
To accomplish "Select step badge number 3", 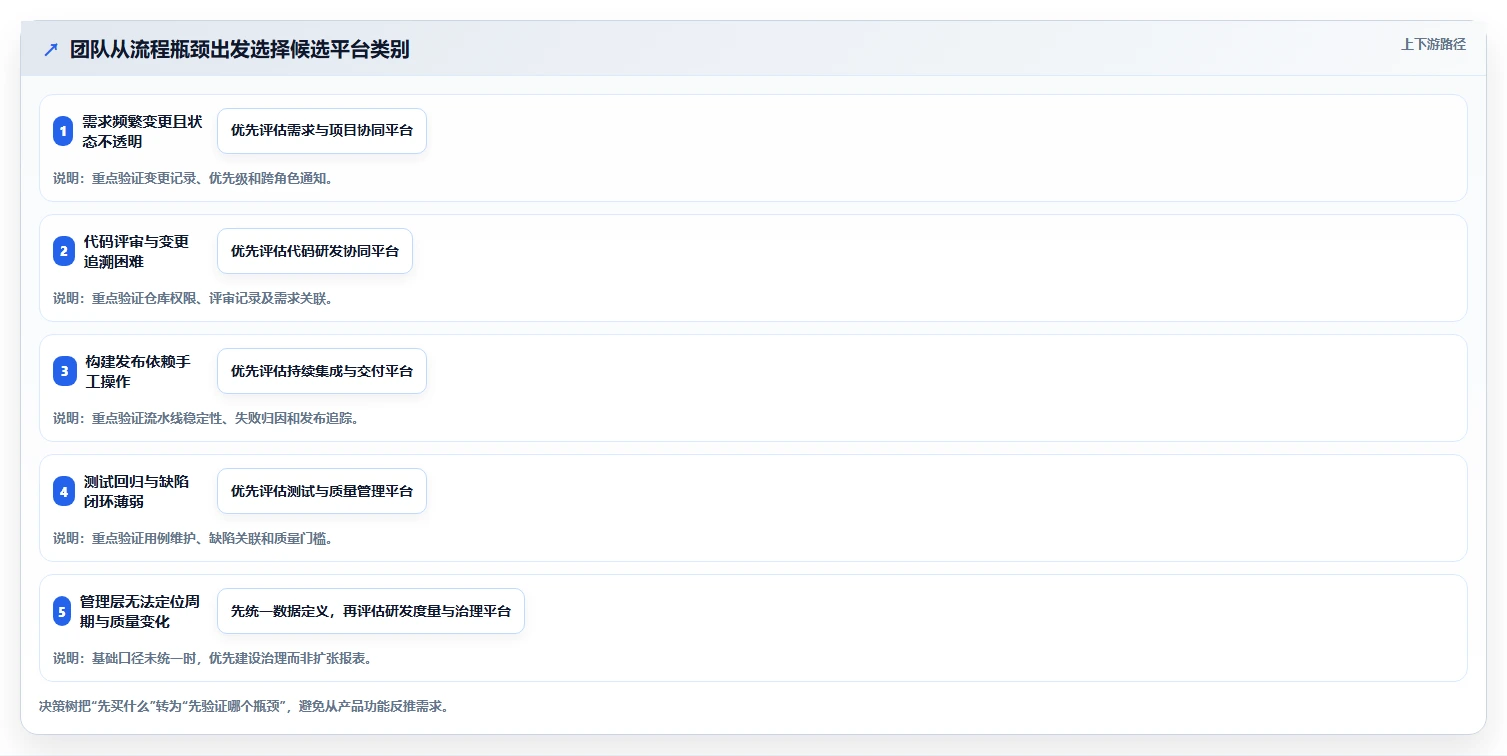I will click(63, 371).
